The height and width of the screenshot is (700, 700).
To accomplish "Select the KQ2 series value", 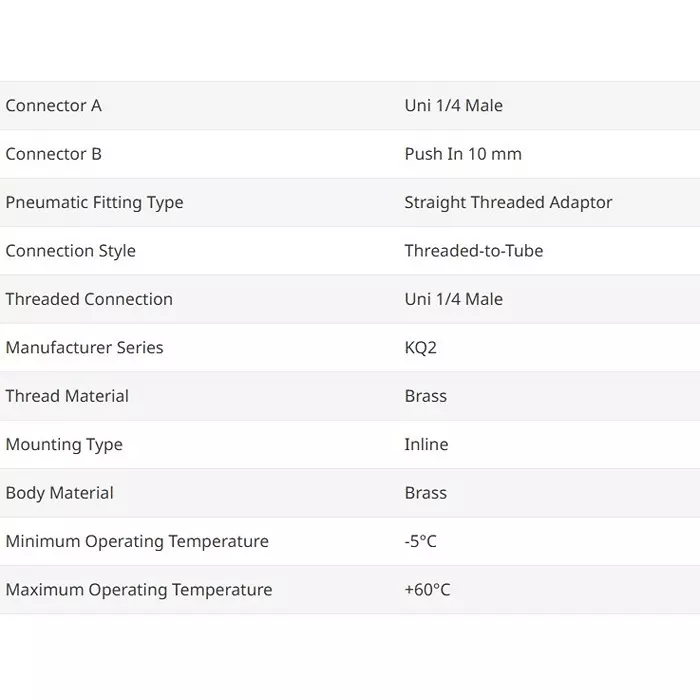I will [x=420, y=348].
